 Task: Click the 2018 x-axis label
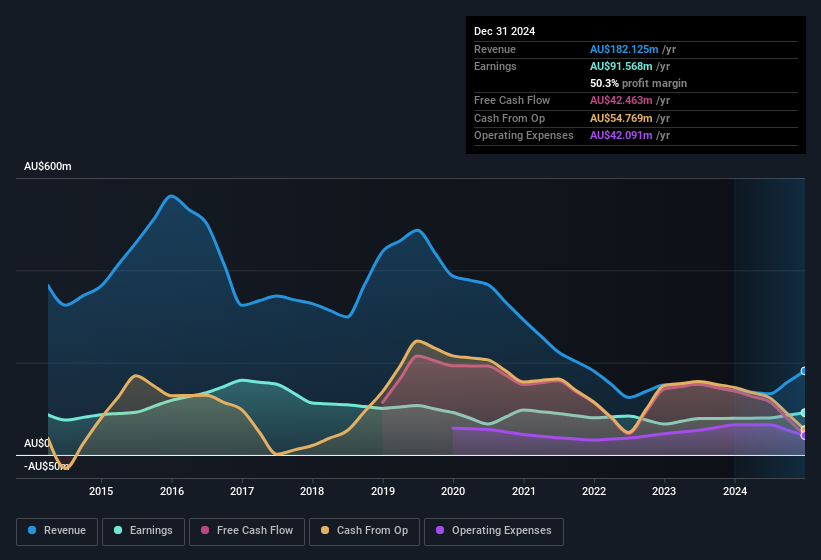[x=312, y=491]
